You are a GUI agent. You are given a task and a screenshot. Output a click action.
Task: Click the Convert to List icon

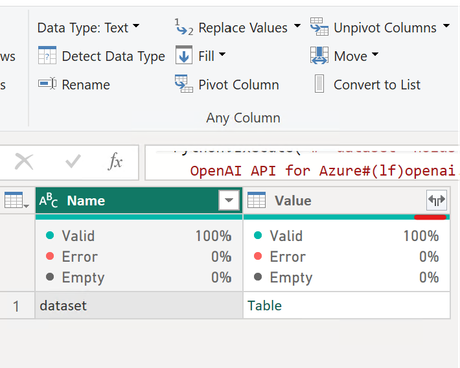(319, 84)
